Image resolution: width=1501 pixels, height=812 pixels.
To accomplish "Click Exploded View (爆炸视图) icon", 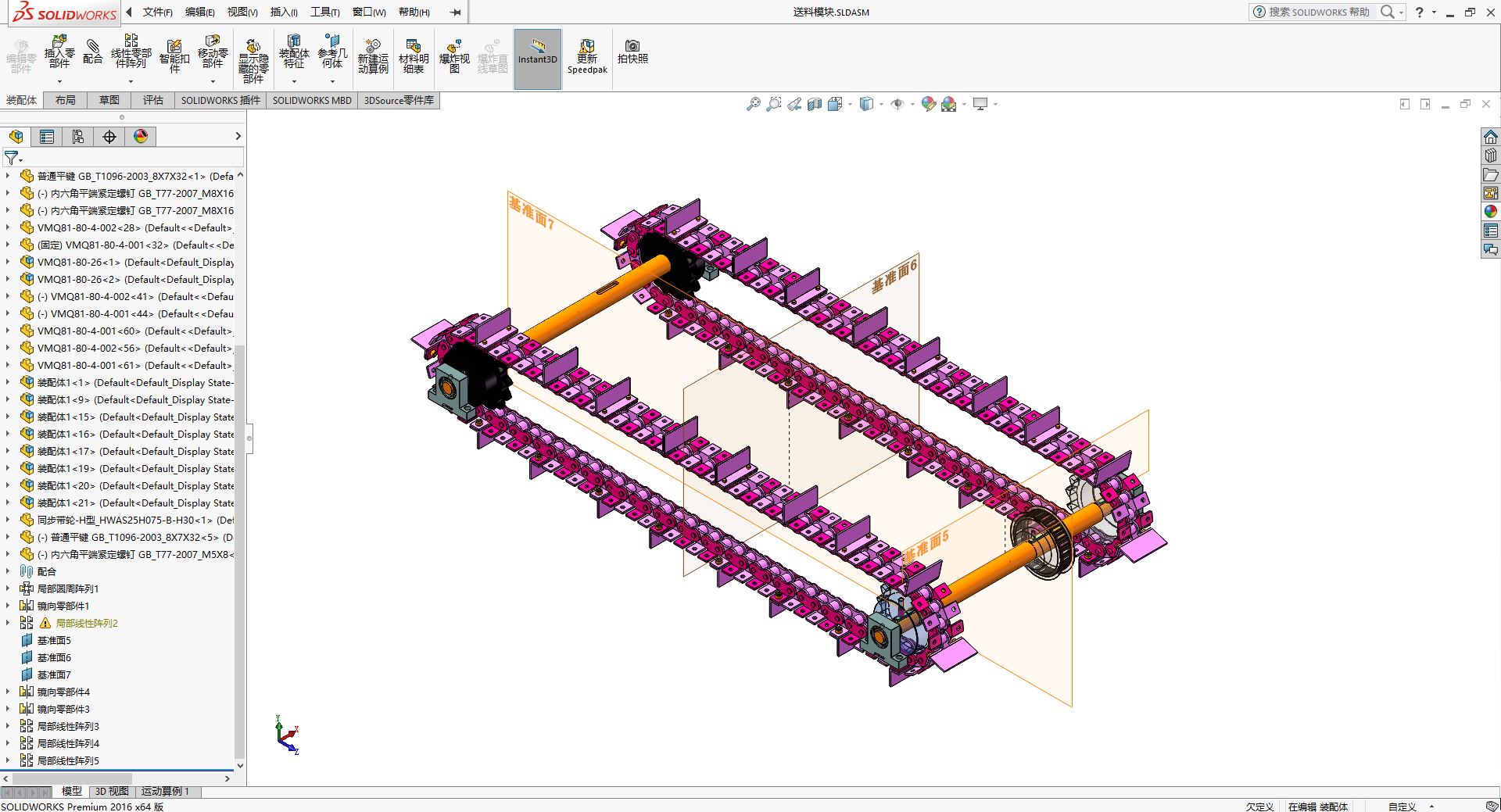I will point(454,55).
